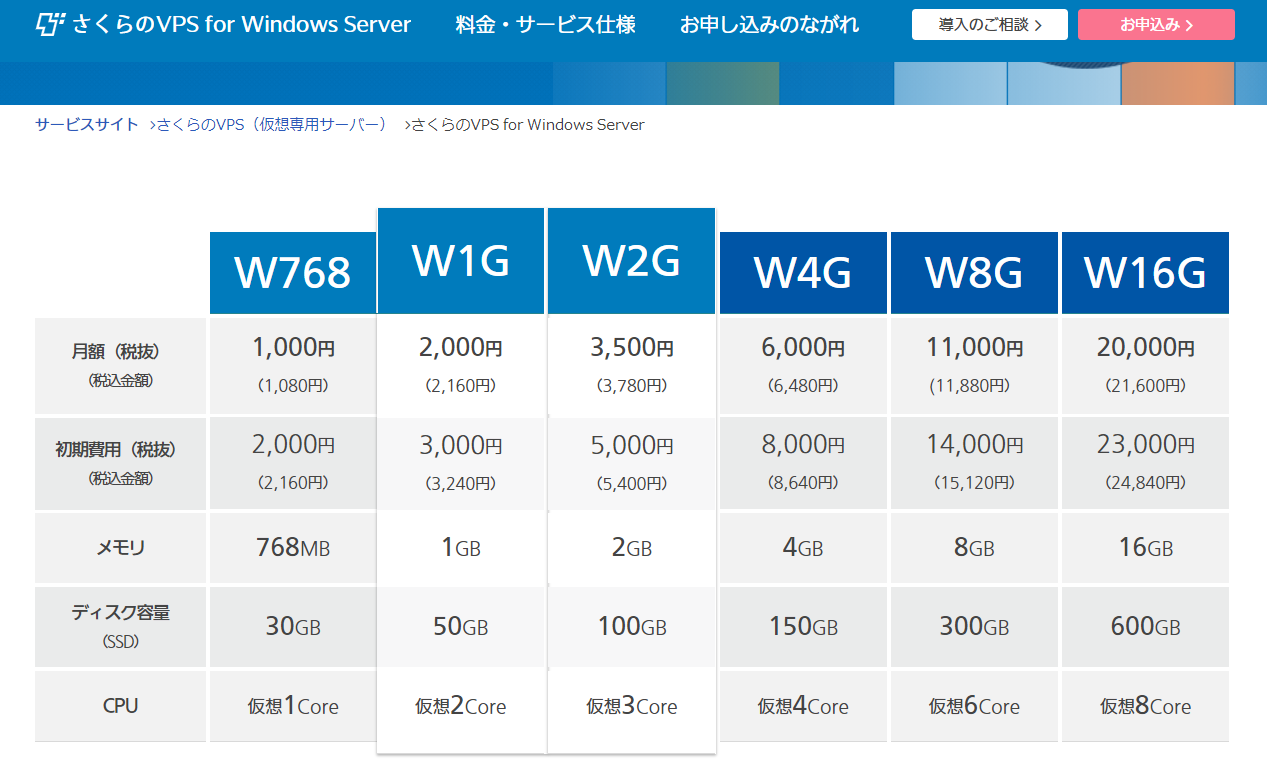The height and width of the screenshot is (780, 1267).
Task: Click the 16GB memory value
Action: tap(1146, 548)
